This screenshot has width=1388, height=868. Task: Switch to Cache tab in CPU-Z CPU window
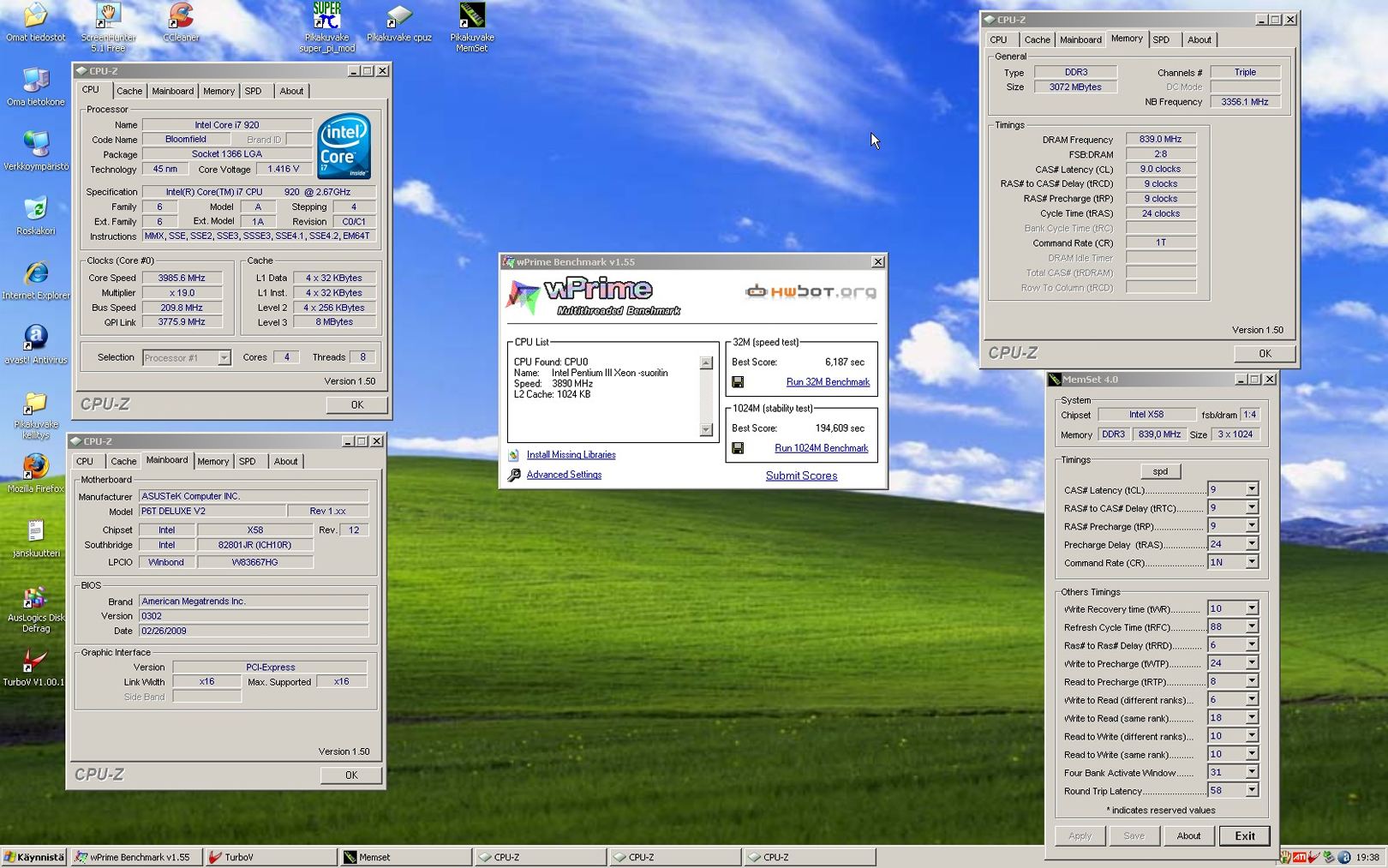point(129,91)
